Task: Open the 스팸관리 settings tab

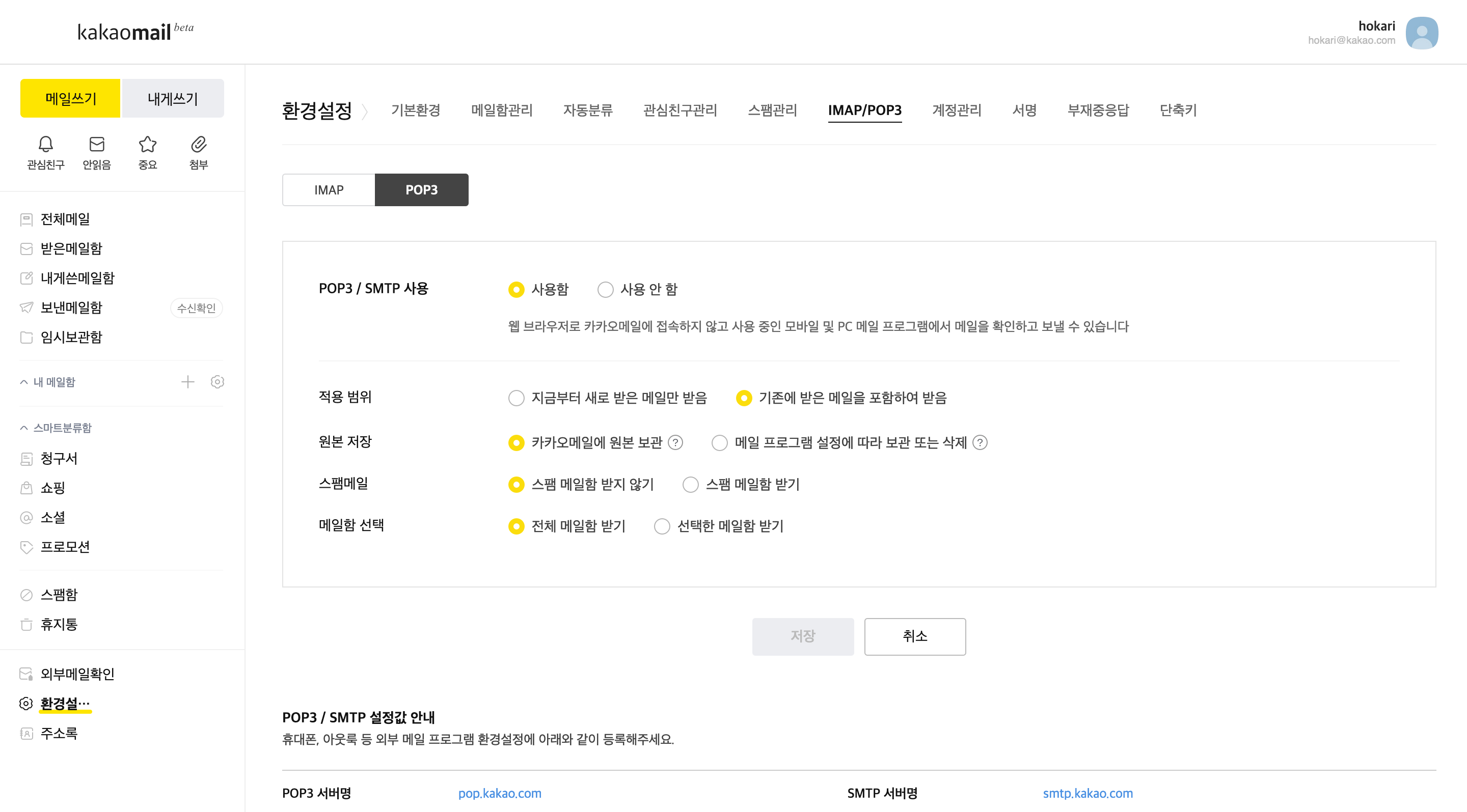Action: [772, 110]
